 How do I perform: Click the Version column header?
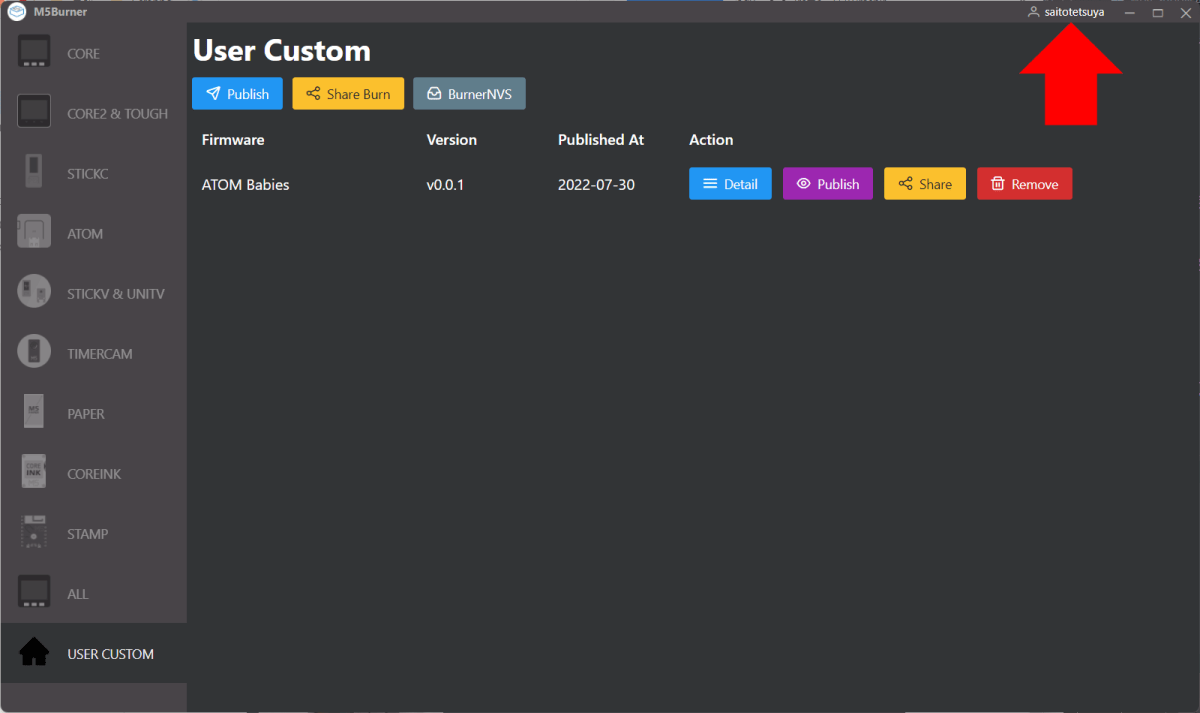coord(452,140)
